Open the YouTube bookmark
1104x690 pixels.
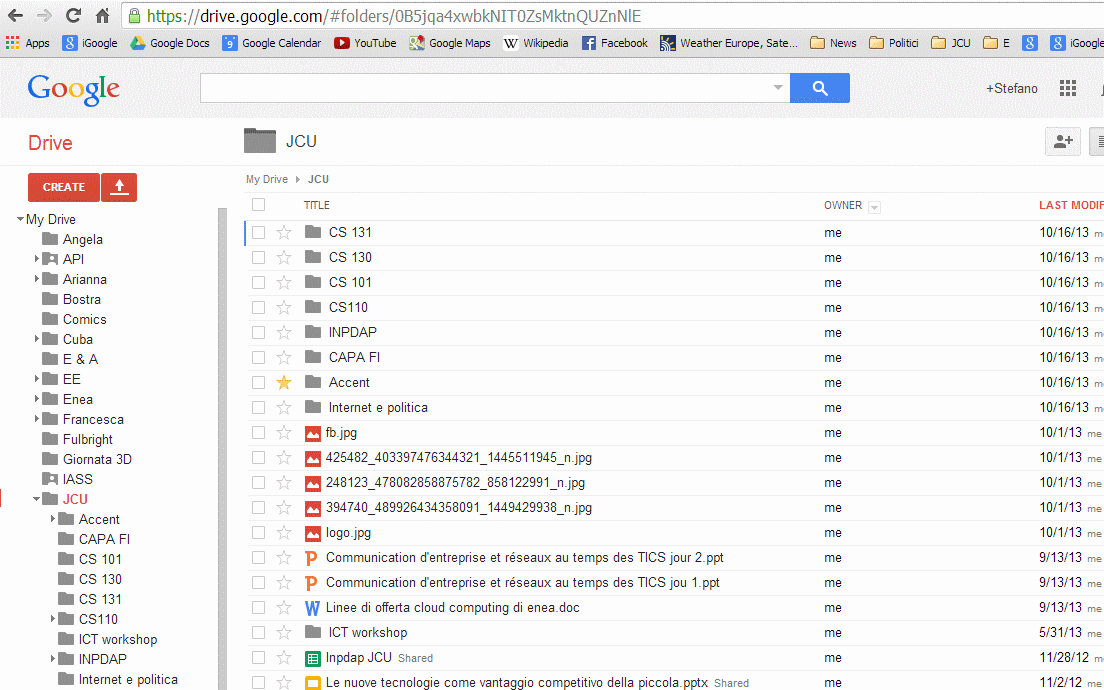[x=365, y=43]
